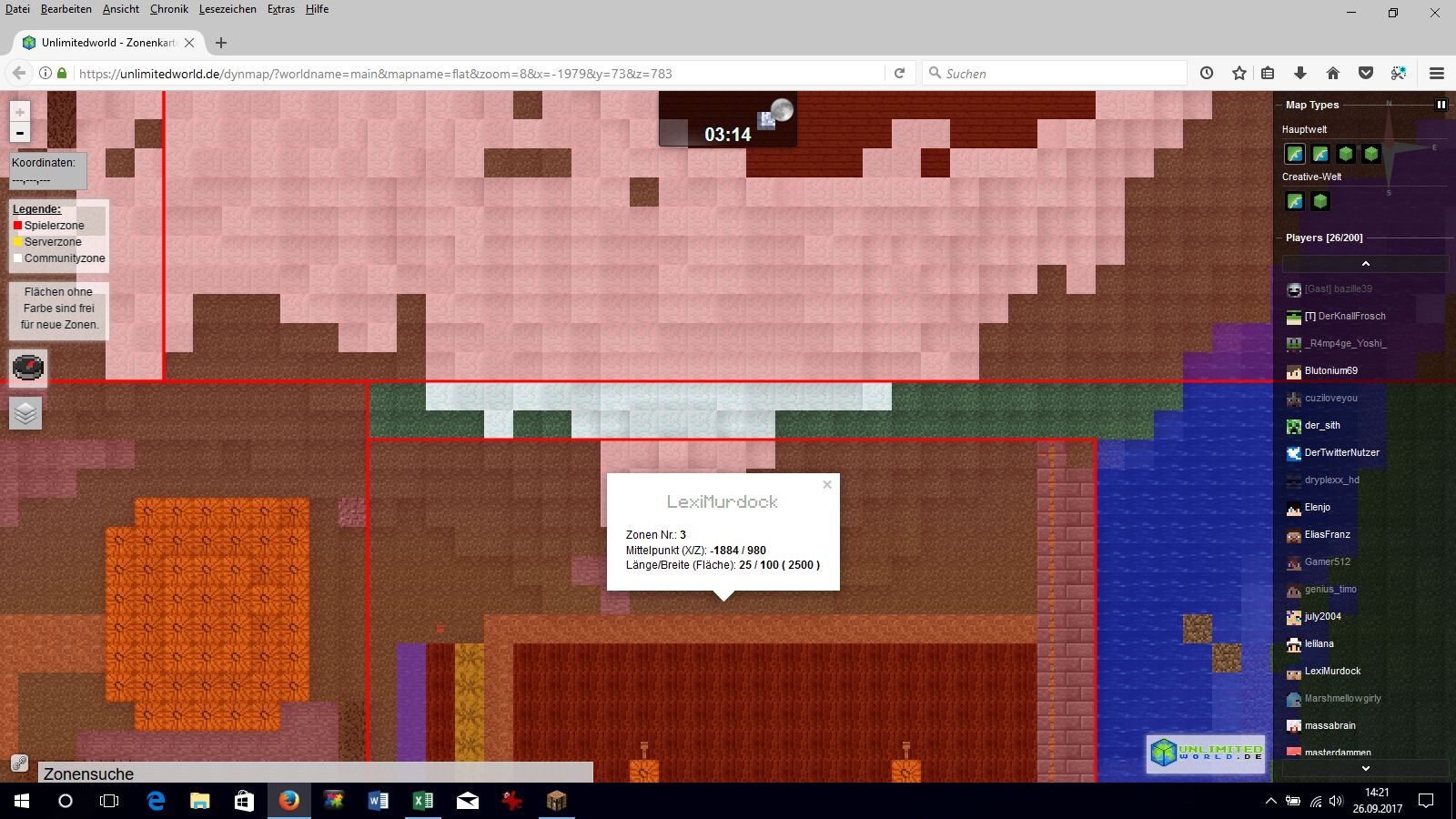
Task: Open the Extras menu
Action: click(281, 9)
